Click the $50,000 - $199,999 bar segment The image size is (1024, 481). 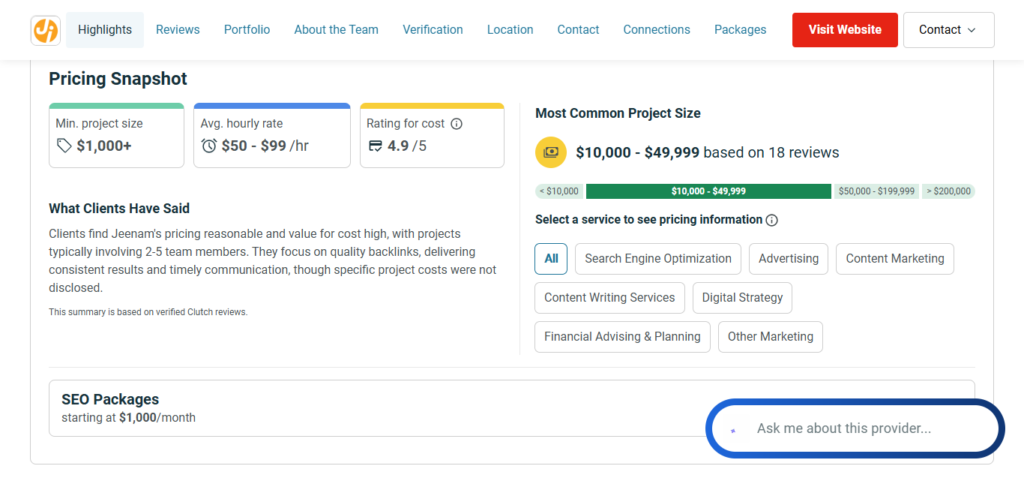coord(876,191)
